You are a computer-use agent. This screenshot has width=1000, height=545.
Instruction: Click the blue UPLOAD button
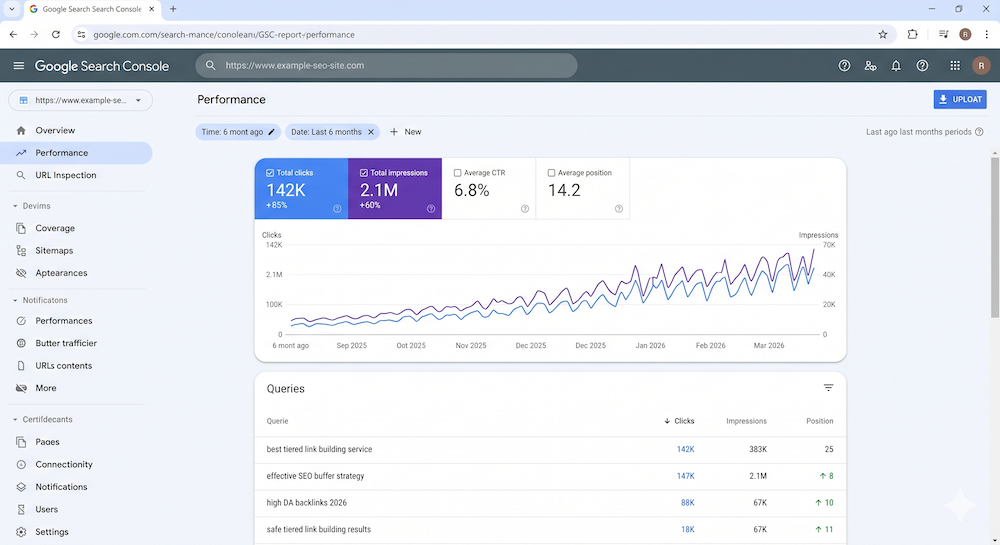[960, 99]
